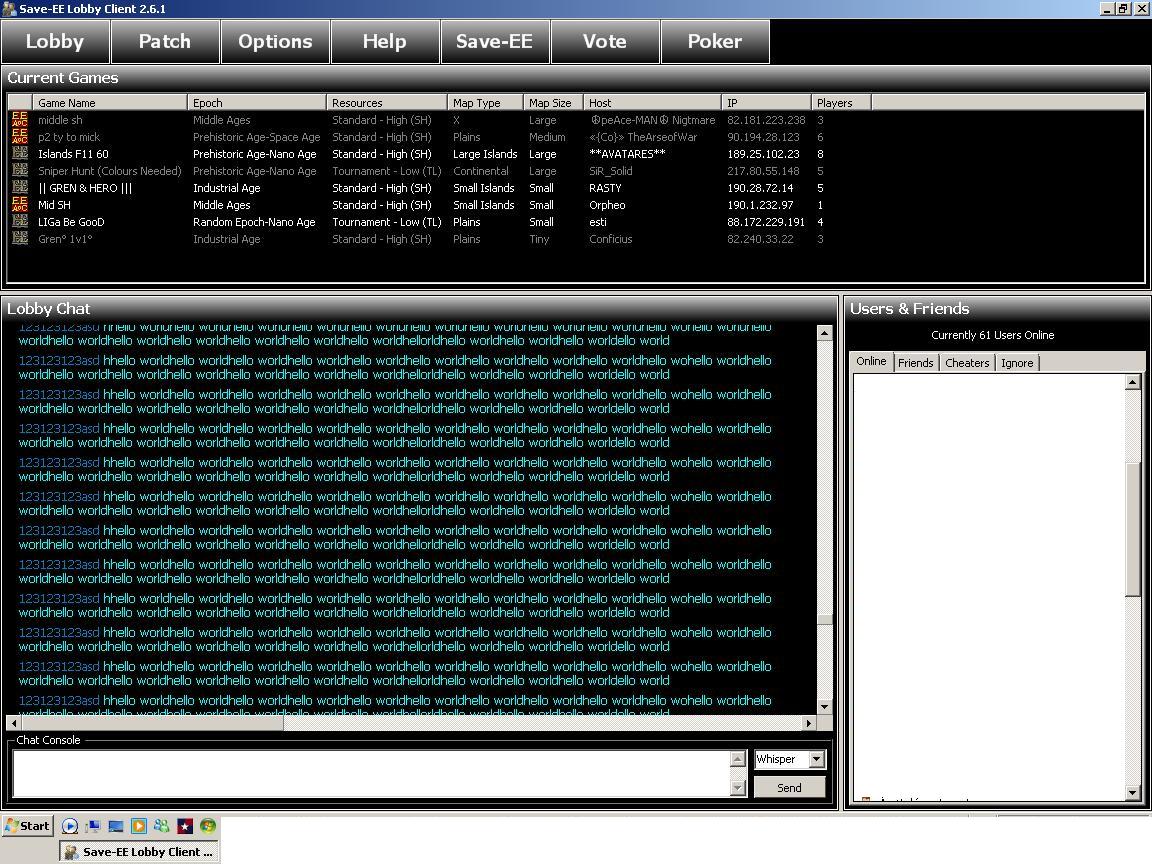Click the Show Desktop quick launch icon

click(116, 826)
